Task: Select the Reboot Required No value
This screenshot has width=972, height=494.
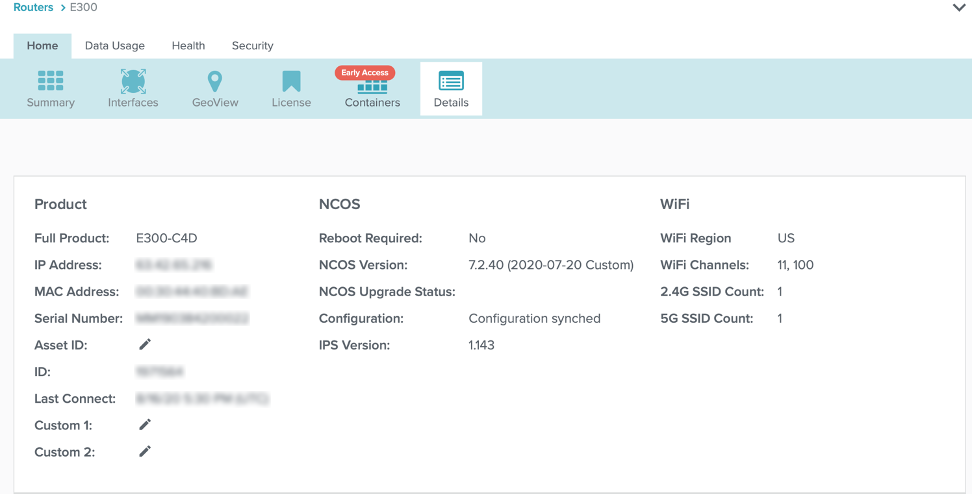Action: 477,238
